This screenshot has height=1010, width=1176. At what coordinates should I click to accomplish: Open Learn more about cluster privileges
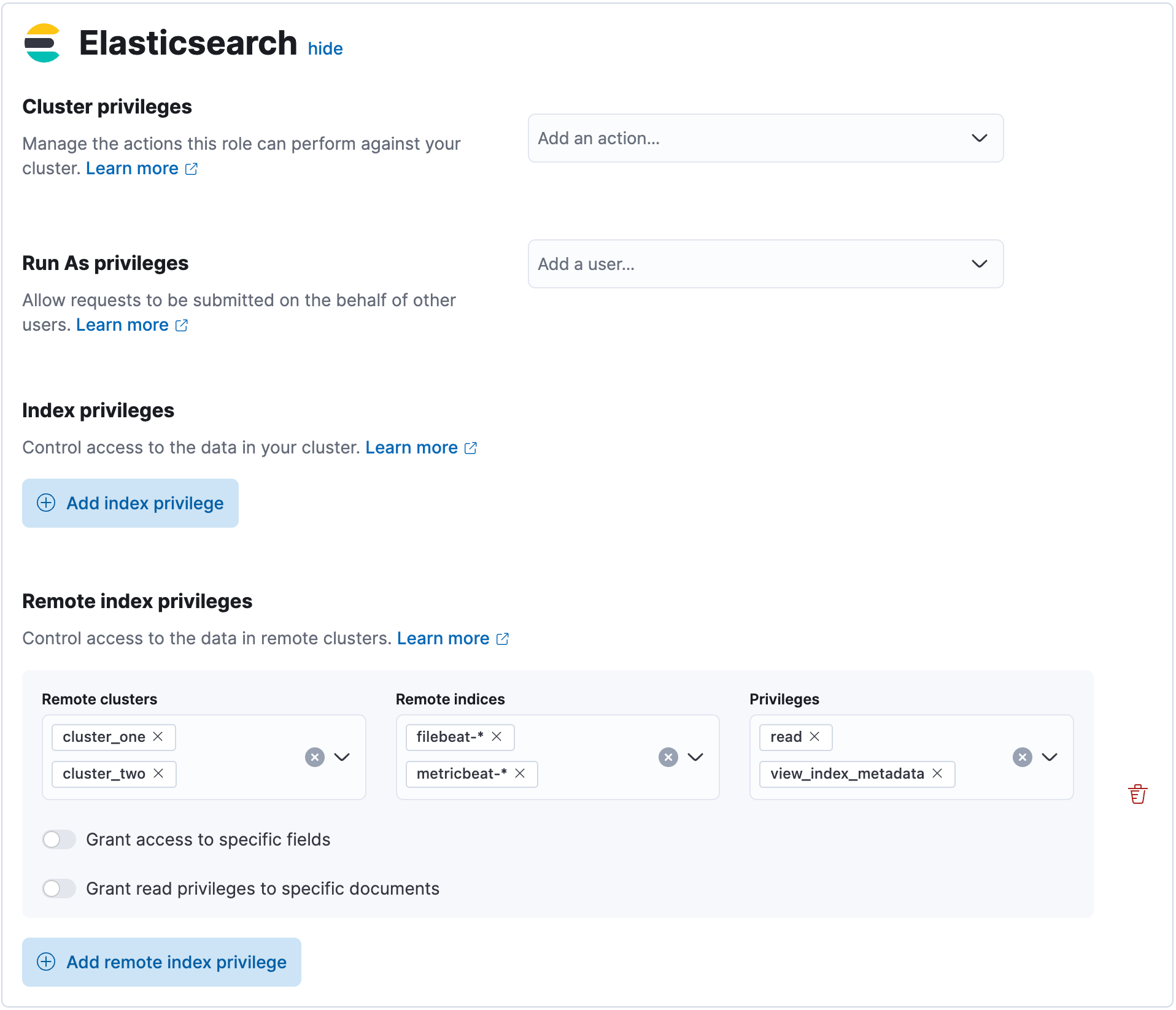[x=131, y=168]
